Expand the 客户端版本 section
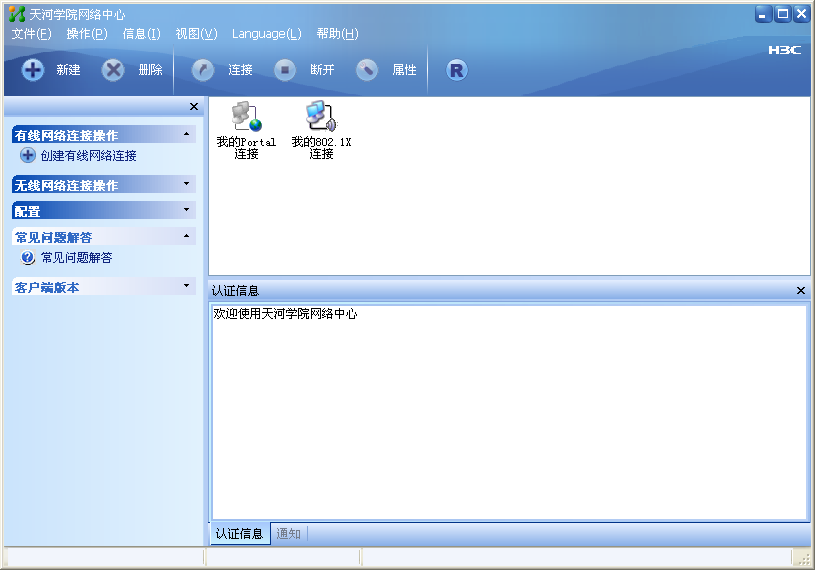This screenshot has height=570, width=815. (186, 286)
